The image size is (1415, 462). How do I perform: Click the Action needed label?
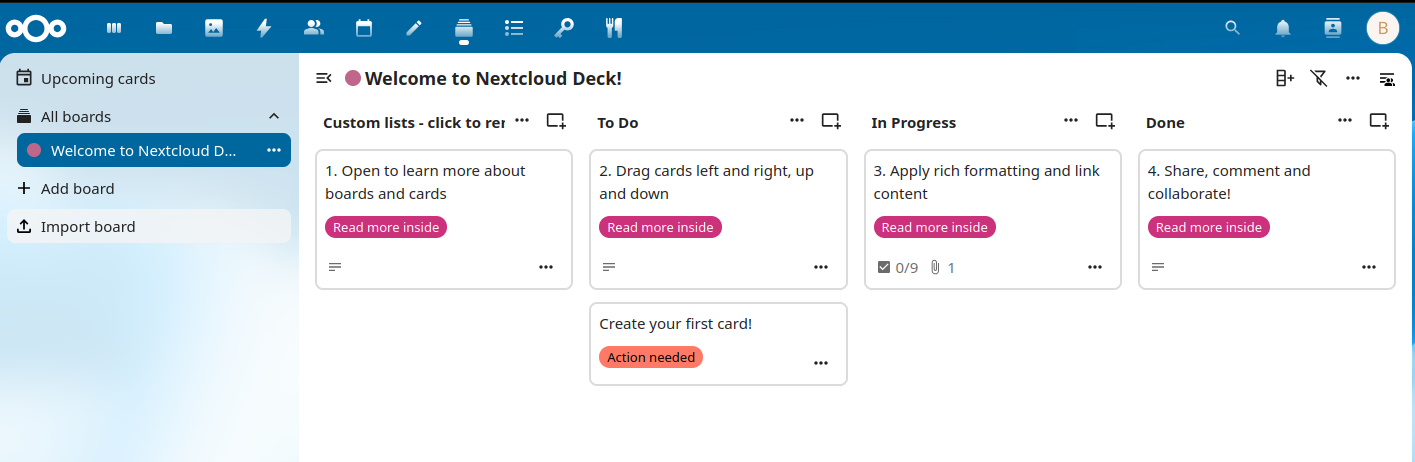(x=651, y=357)
